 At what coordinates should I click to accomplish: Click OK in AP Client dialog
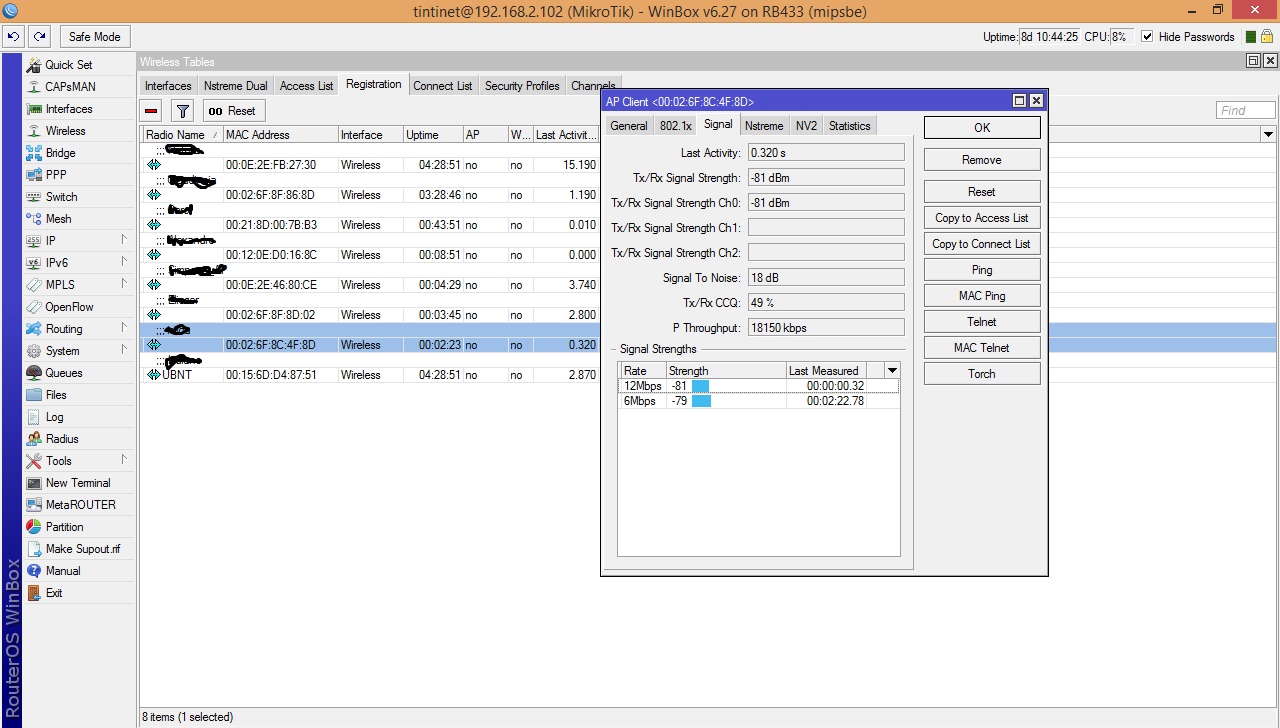[x=982, y=127]
